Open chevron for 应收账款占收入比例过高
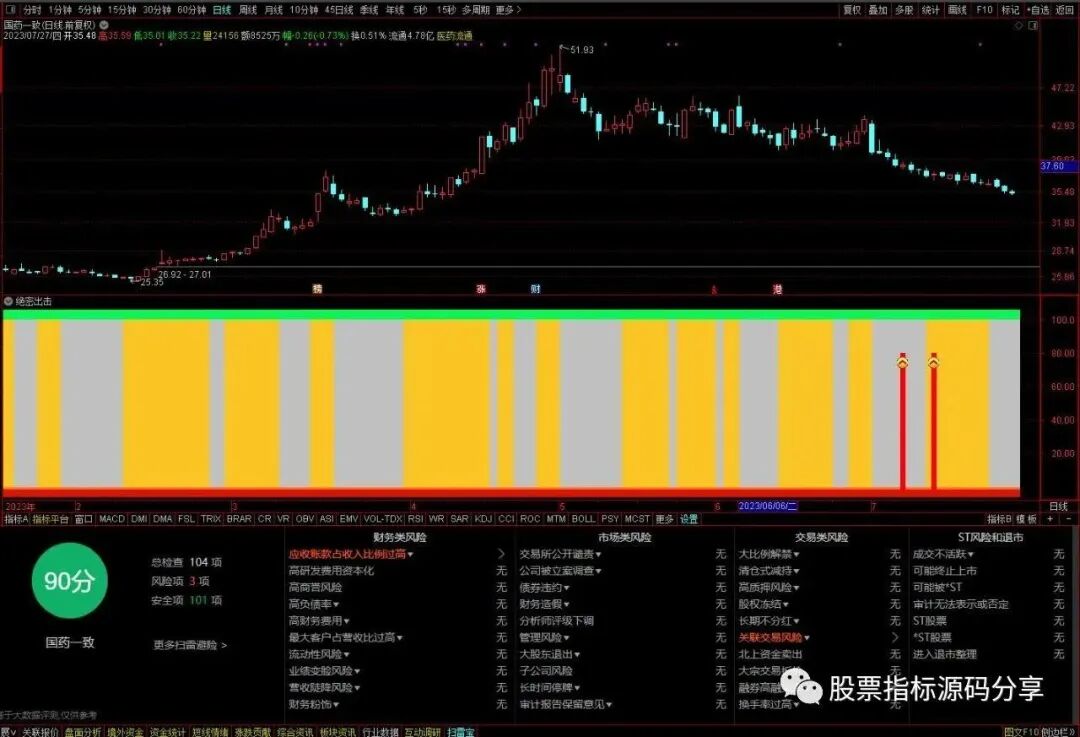The image size is (1080, 737). 501,554
